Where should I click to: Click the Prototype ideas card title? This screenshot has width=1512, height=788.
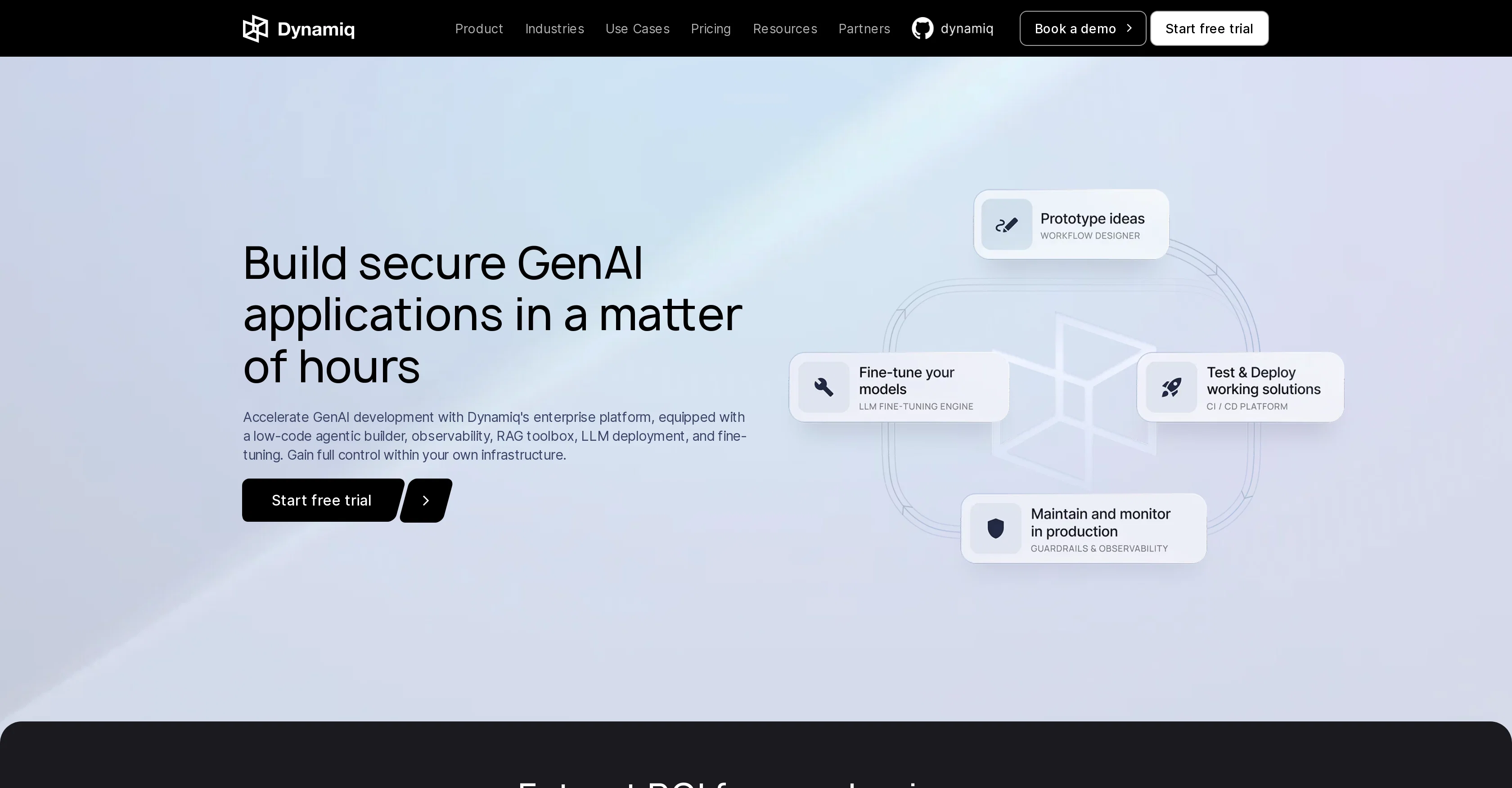[1092, 219]
